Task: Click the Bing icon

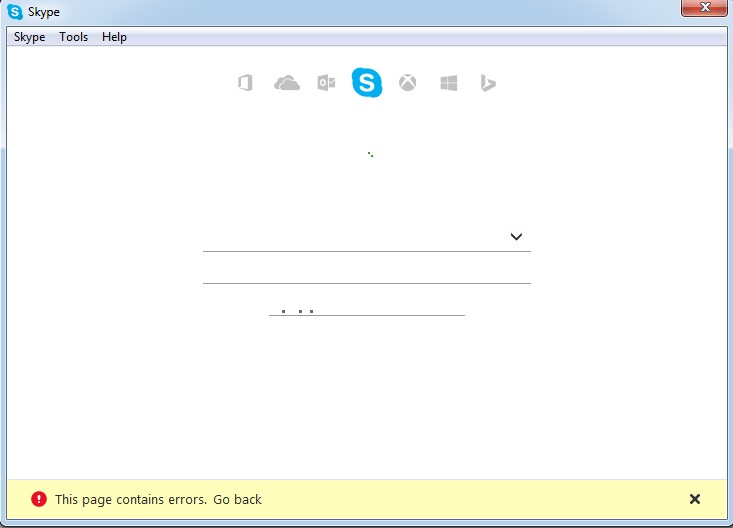Action: (x=488, y=83)
